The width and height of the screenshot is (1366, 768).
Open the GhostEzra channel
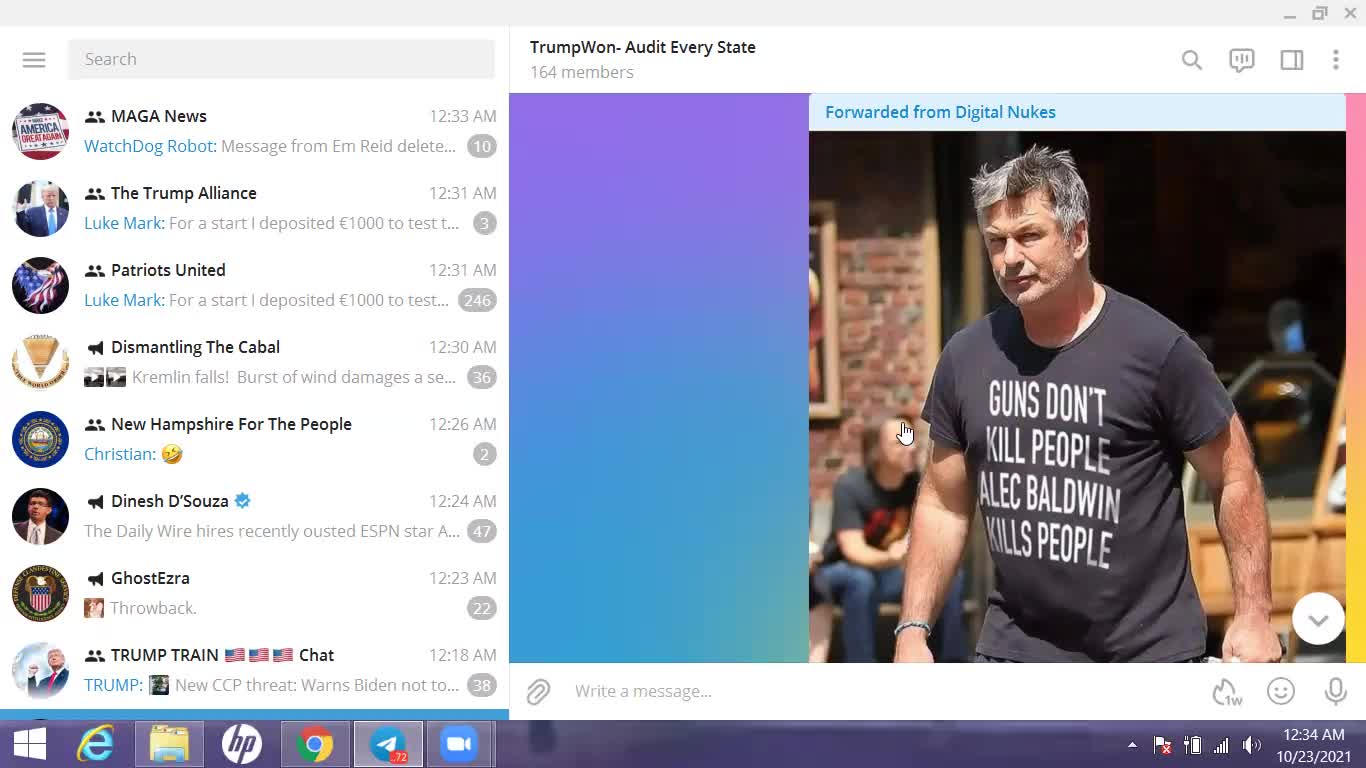pos(254,593)
